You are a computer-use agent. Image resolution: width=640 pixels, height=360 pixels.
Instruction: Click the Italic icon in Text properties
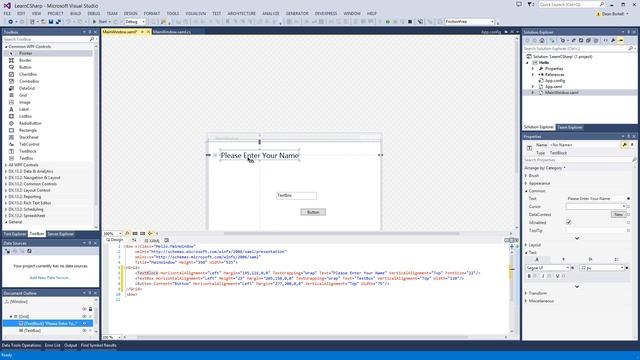click(x=543, y=276)
